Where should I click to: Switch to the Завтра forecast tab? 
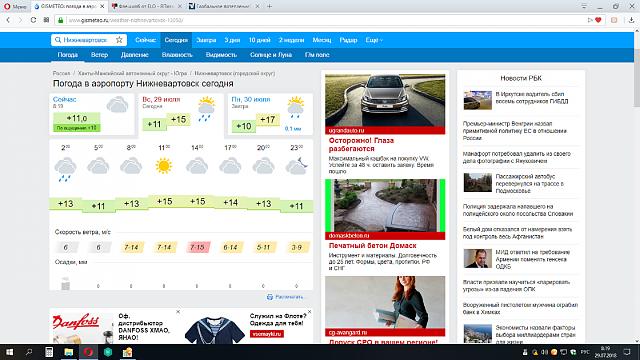(206, 40)
